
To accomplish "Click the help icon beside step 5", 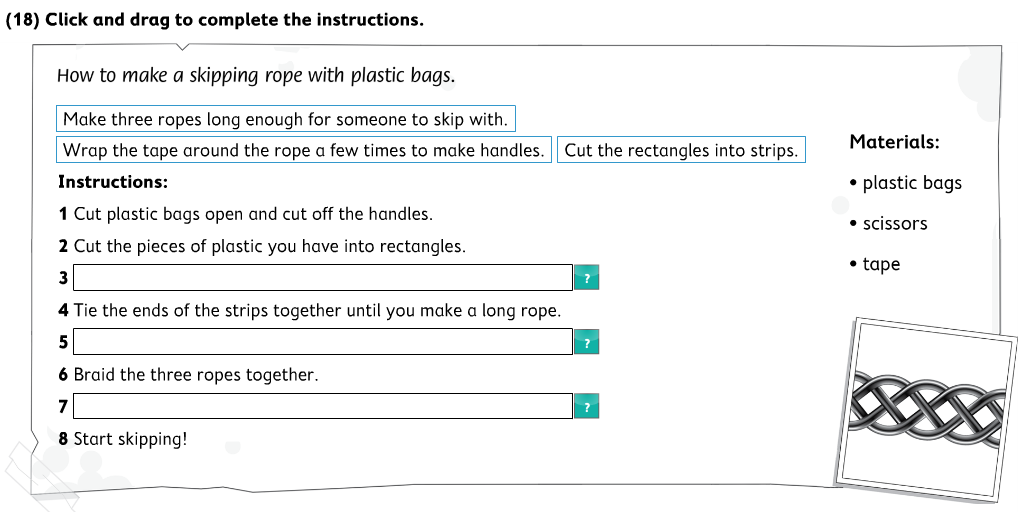I will click(x=586, y=343).
